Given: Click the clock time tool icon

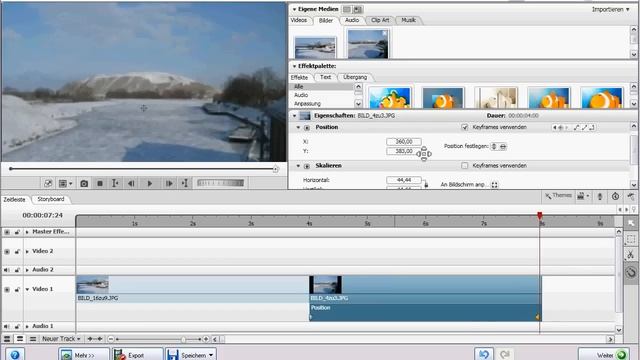Looking at the screenshot, I should pyautogui.click(x=615, y=196).
